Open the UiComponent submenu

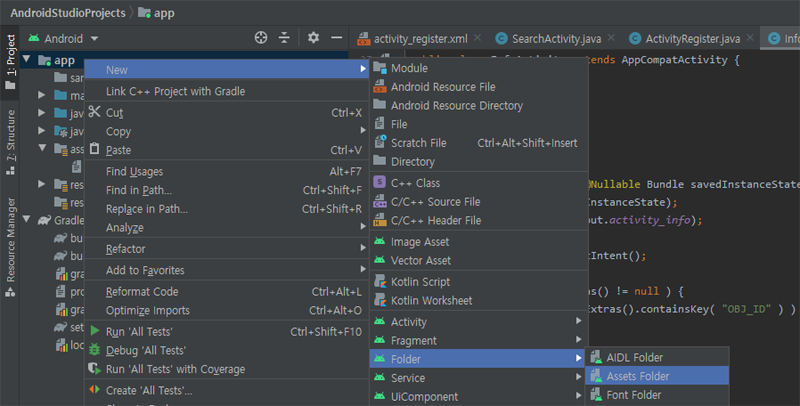[479, 396]
